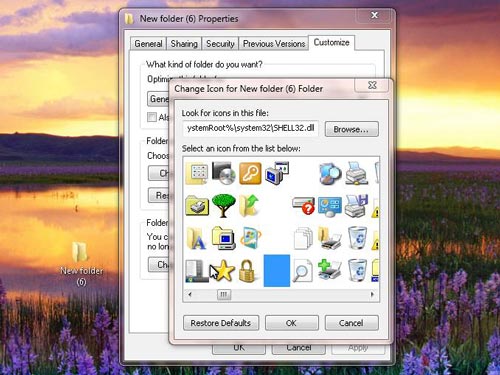
Task: Choose the orange key icon
Action: 250,173
